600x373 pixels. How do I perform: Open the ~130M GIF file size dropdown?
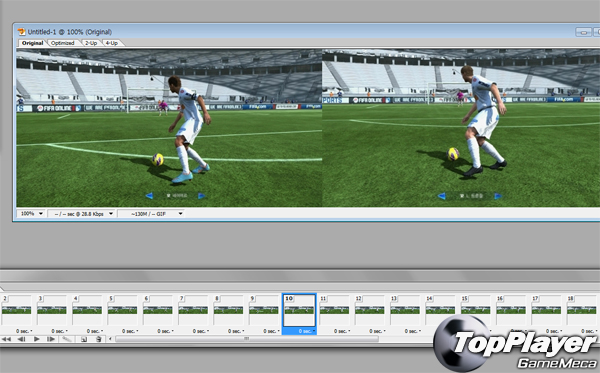coord(151,213)
